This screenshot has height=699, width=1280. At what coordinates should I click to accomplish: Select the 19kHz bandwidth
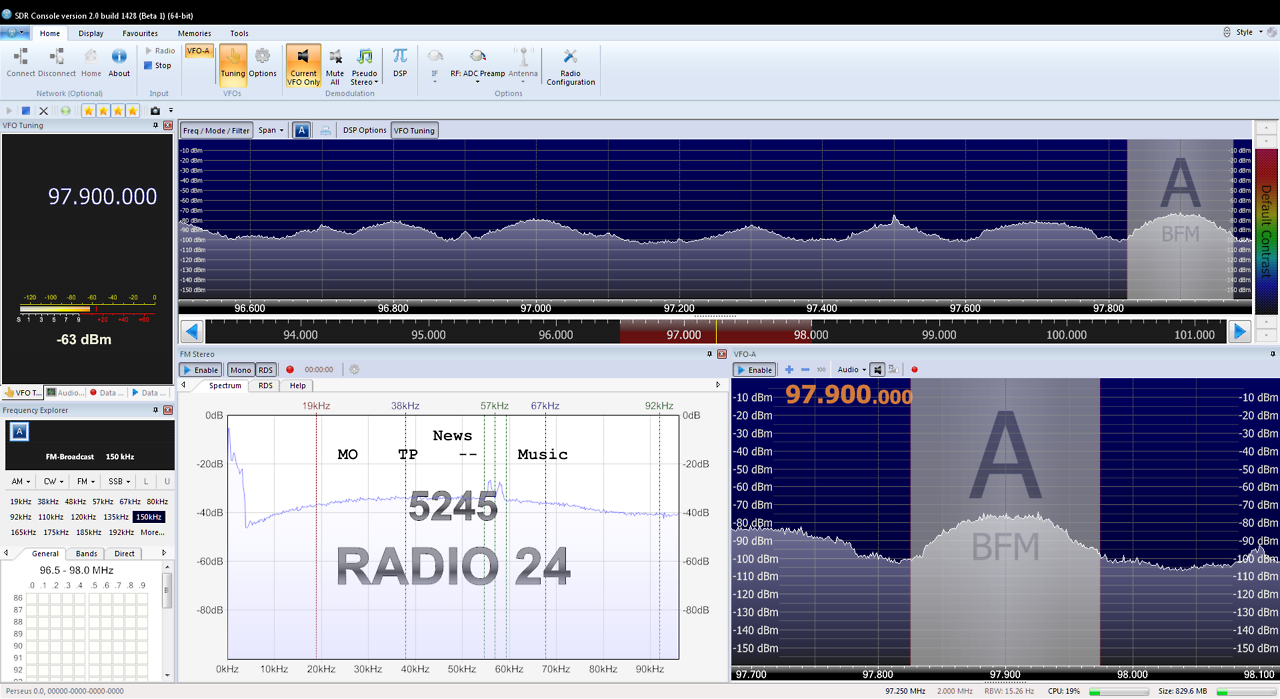[x=20, y=501]
